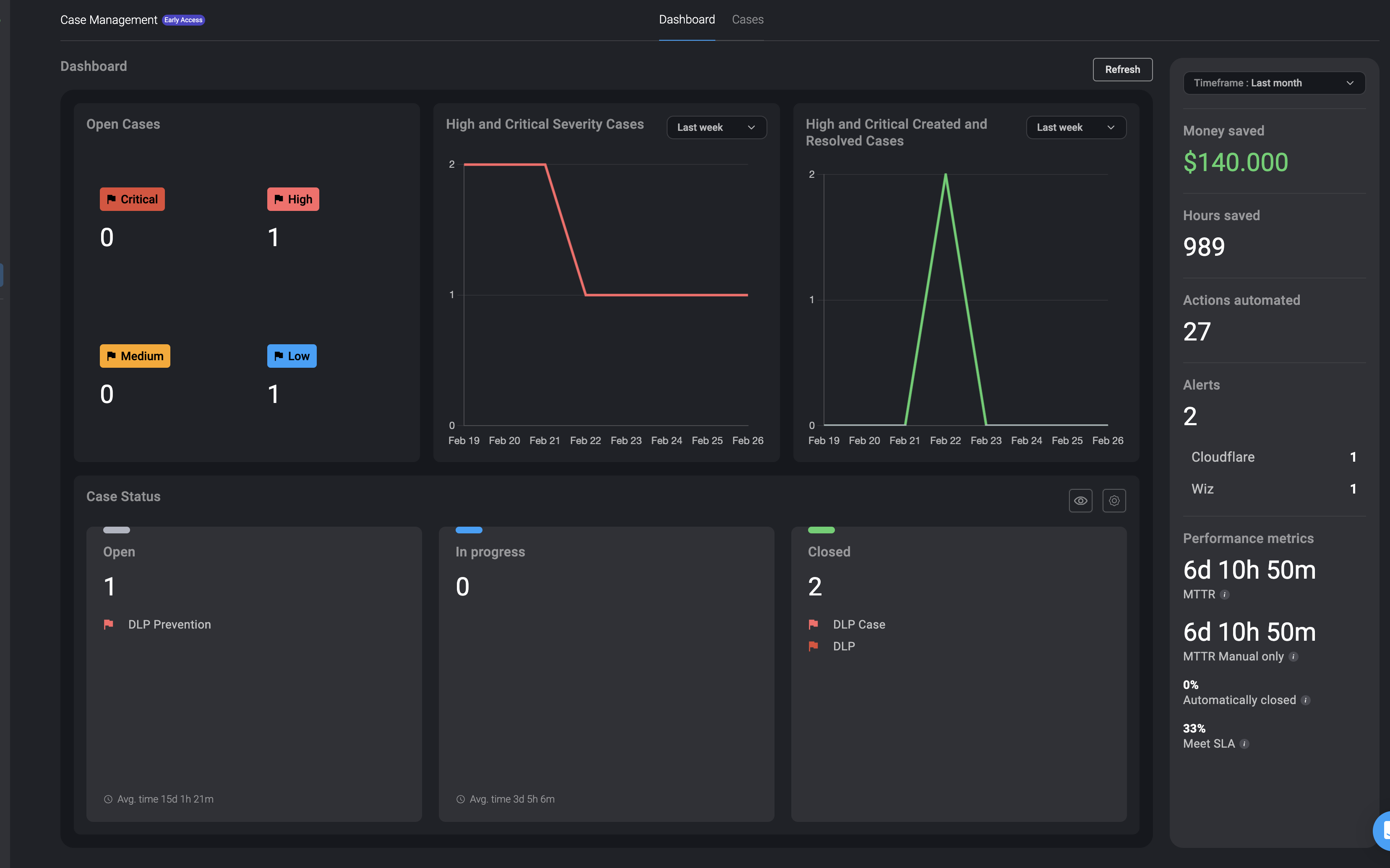The width and height of the screenshot is (1390, 868).
Task: Click the MTTR Manual only info icon
Action: (x=1294, y=657)
